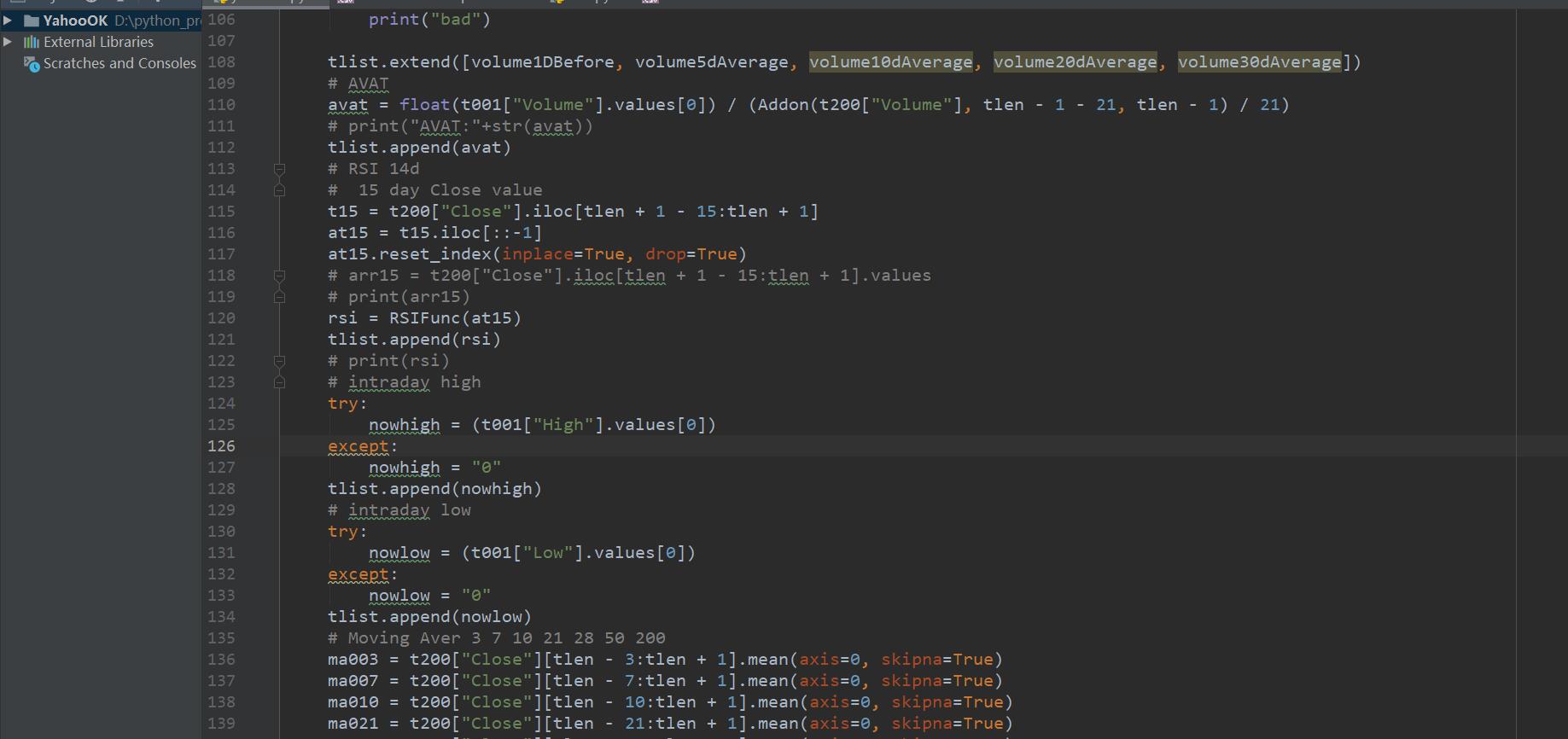Click the External Libraries bar-chart icon
The image size is (1568, 739).
tap(32, 42)
